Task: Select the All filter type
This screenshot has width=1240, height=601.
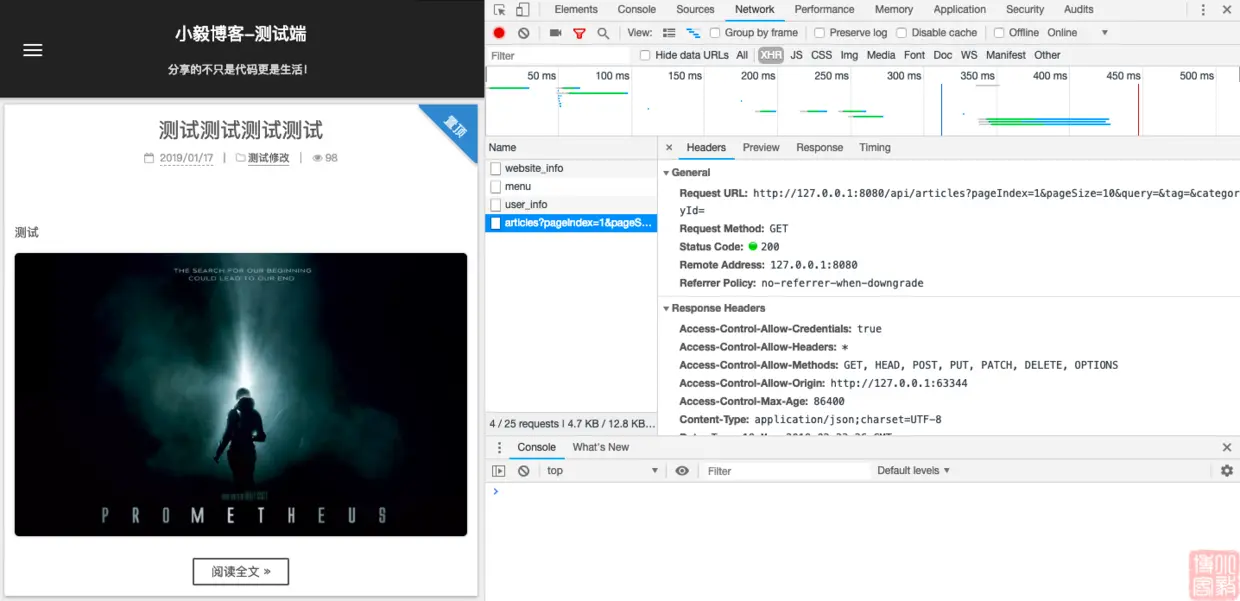Action: tap(742, 55)
